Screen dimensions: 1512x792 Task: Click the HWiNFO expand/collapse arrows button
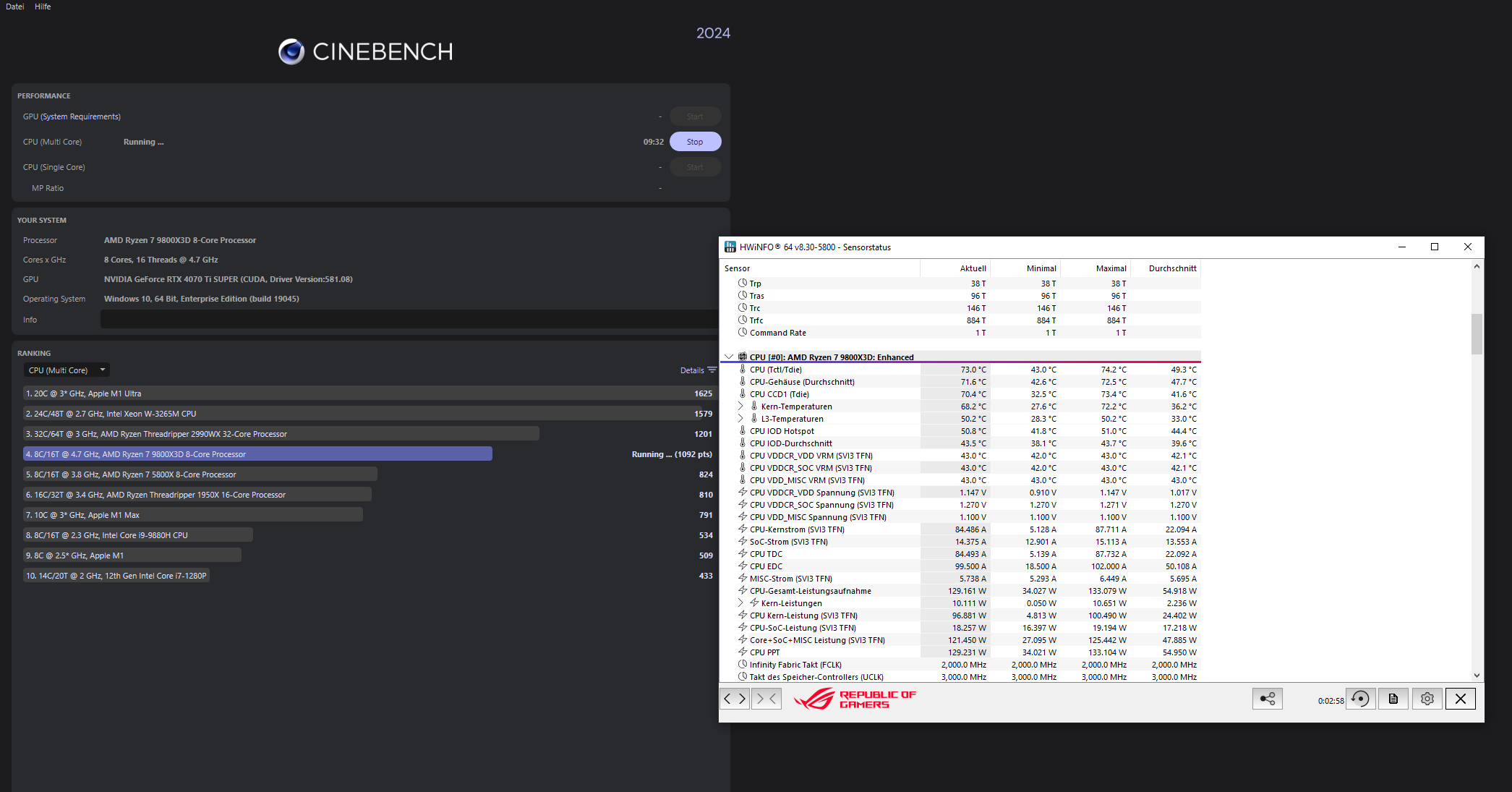click(735, 699)
